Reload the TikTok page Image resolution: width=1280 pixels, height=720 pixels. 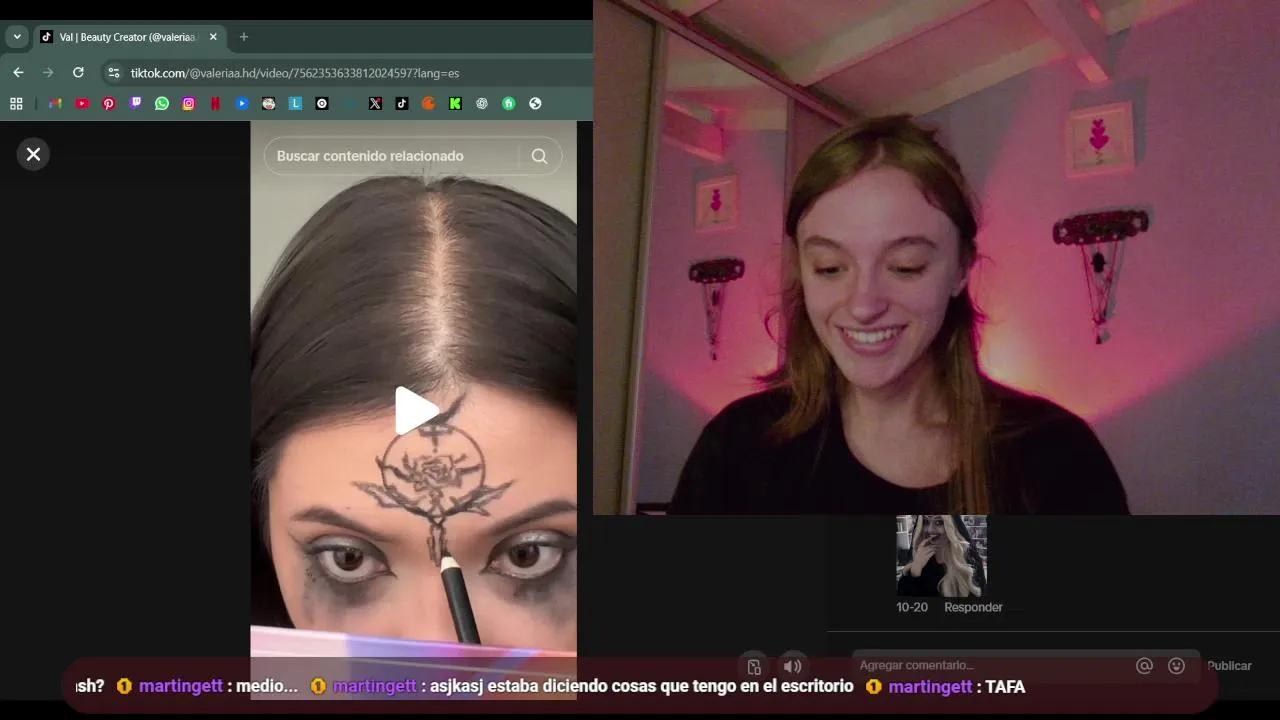tap(78, 73)
